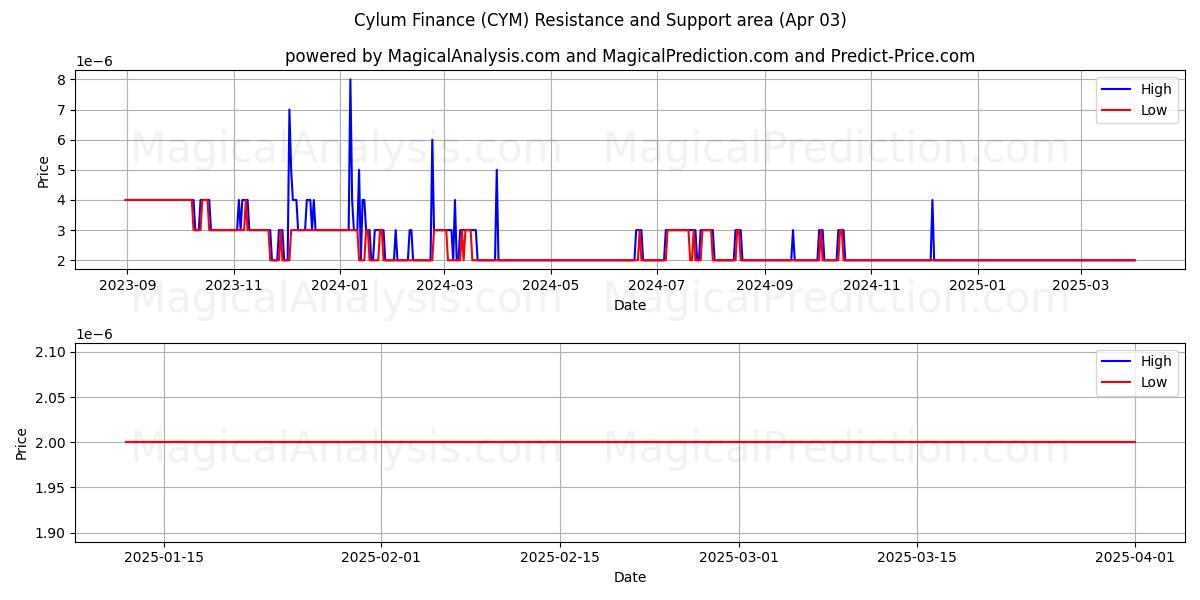Click the '1.90' y-axis tick in the bottom chart
Screen dimensions: 1200x600
[50, 533]
